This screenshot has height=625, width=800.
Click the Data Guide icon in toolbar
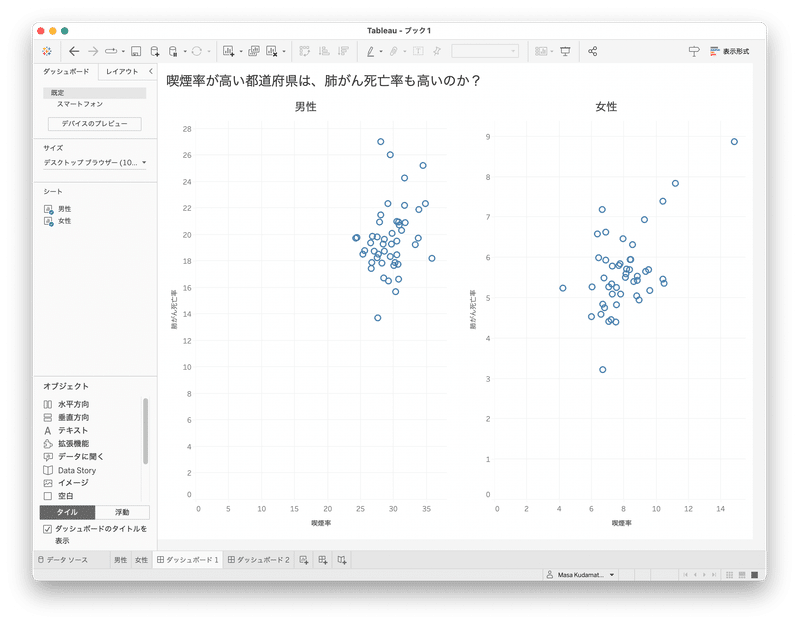[694, 51]
